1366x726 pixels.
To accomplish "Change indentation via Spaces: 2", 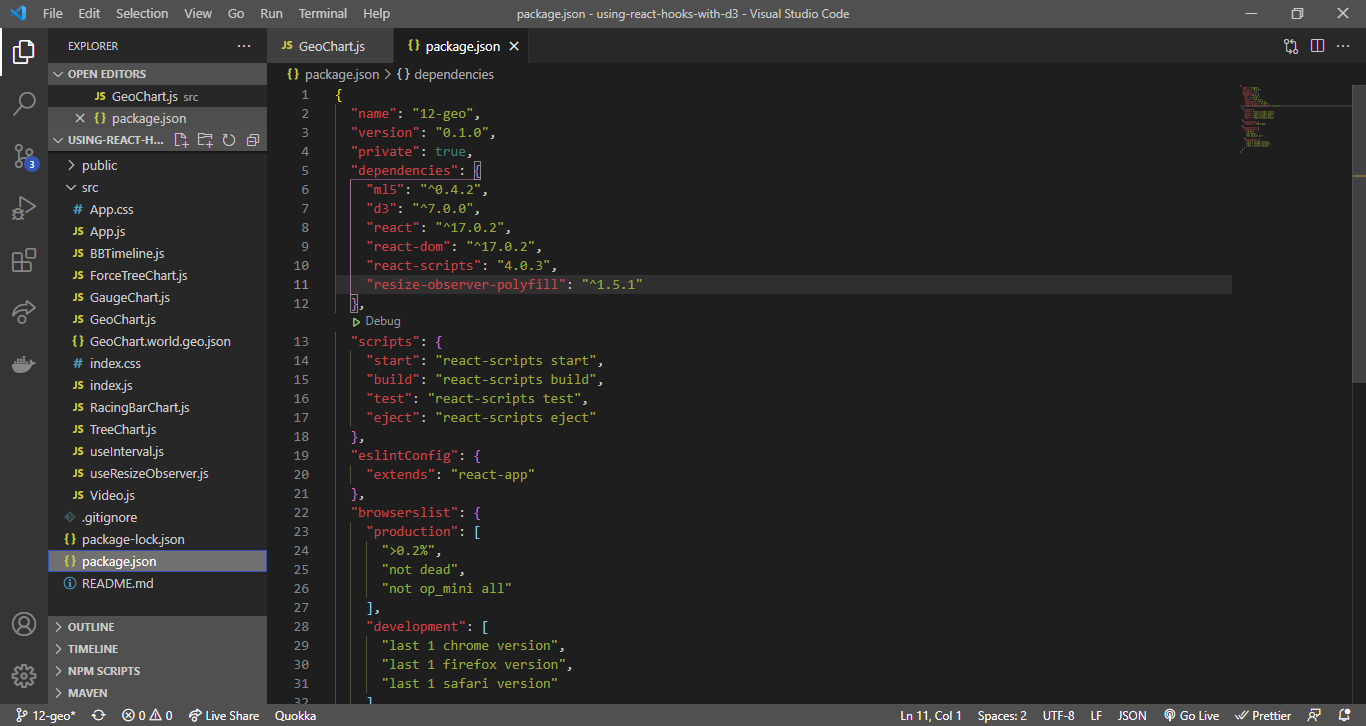I will tap(1002, 715).
